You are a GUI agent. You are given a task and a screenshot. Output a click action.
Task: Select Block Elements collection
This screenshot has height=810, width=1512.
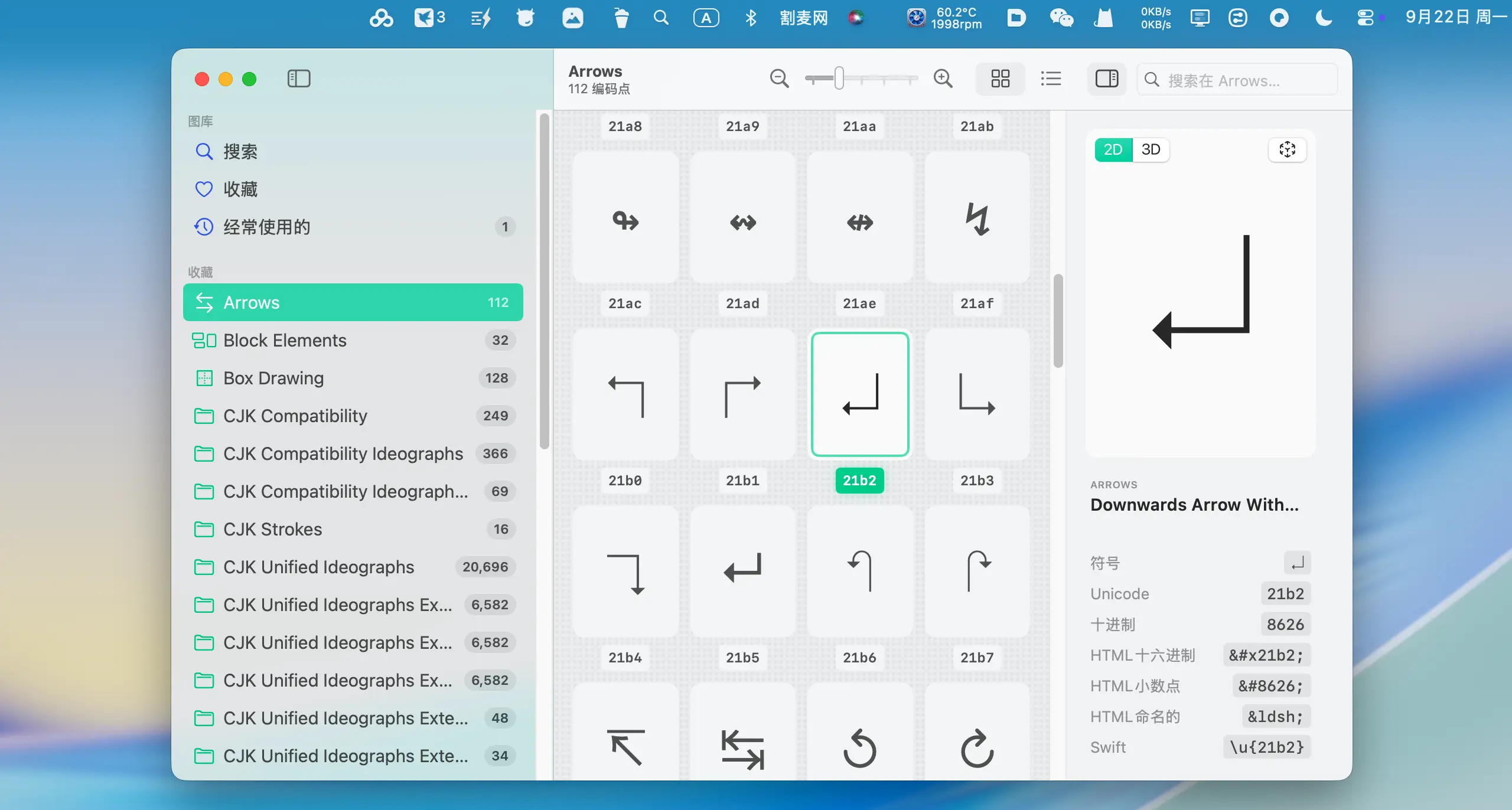tap(285, 341)
